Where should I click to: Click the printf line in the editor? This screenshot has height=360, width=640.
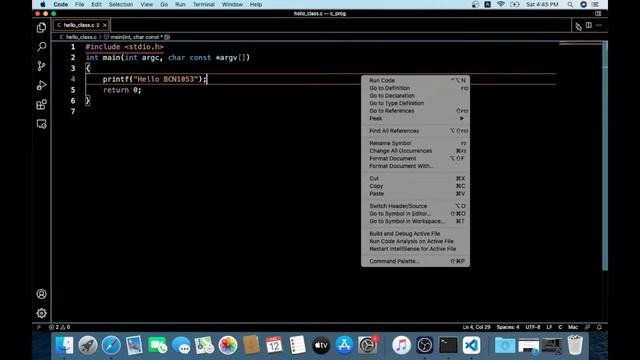[x=155, y=79]
